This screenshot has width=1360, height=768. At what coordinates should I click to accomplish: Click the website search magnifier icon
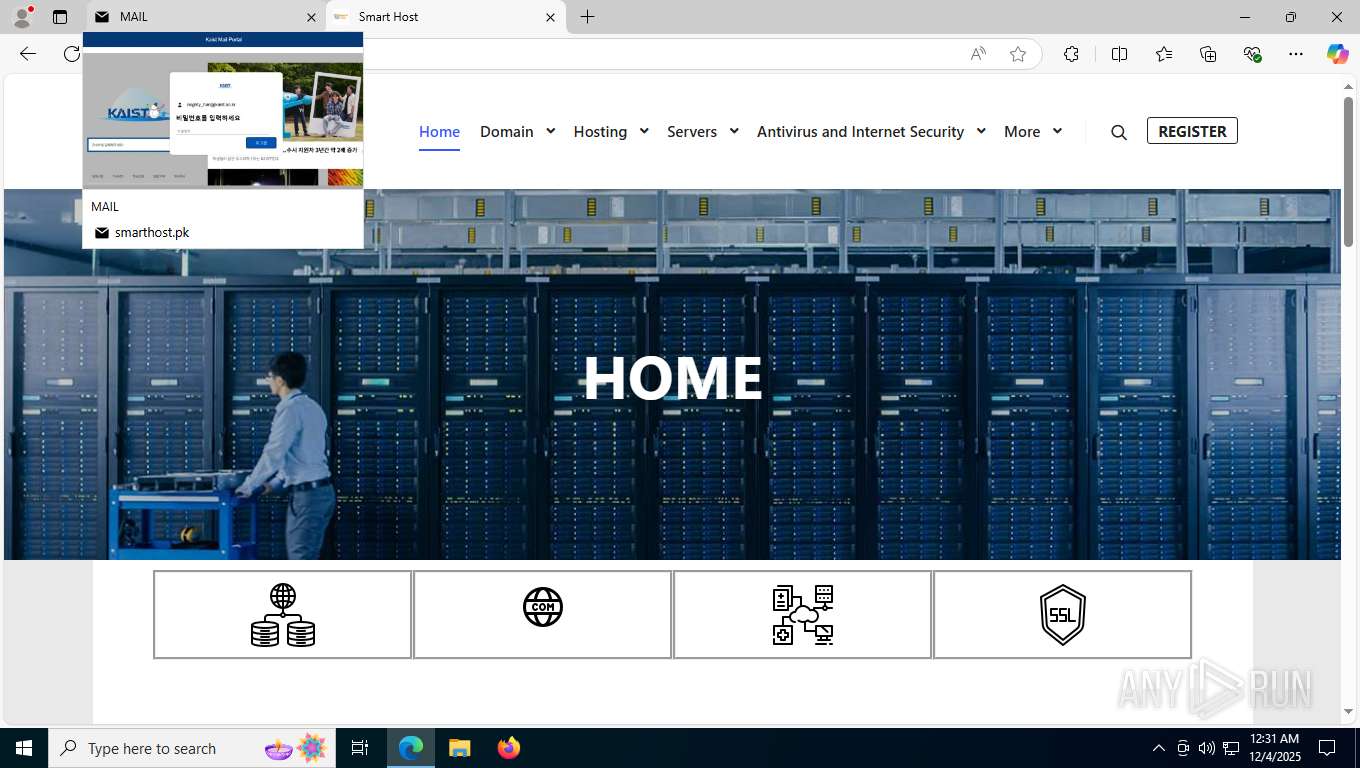click(1119, 132)
